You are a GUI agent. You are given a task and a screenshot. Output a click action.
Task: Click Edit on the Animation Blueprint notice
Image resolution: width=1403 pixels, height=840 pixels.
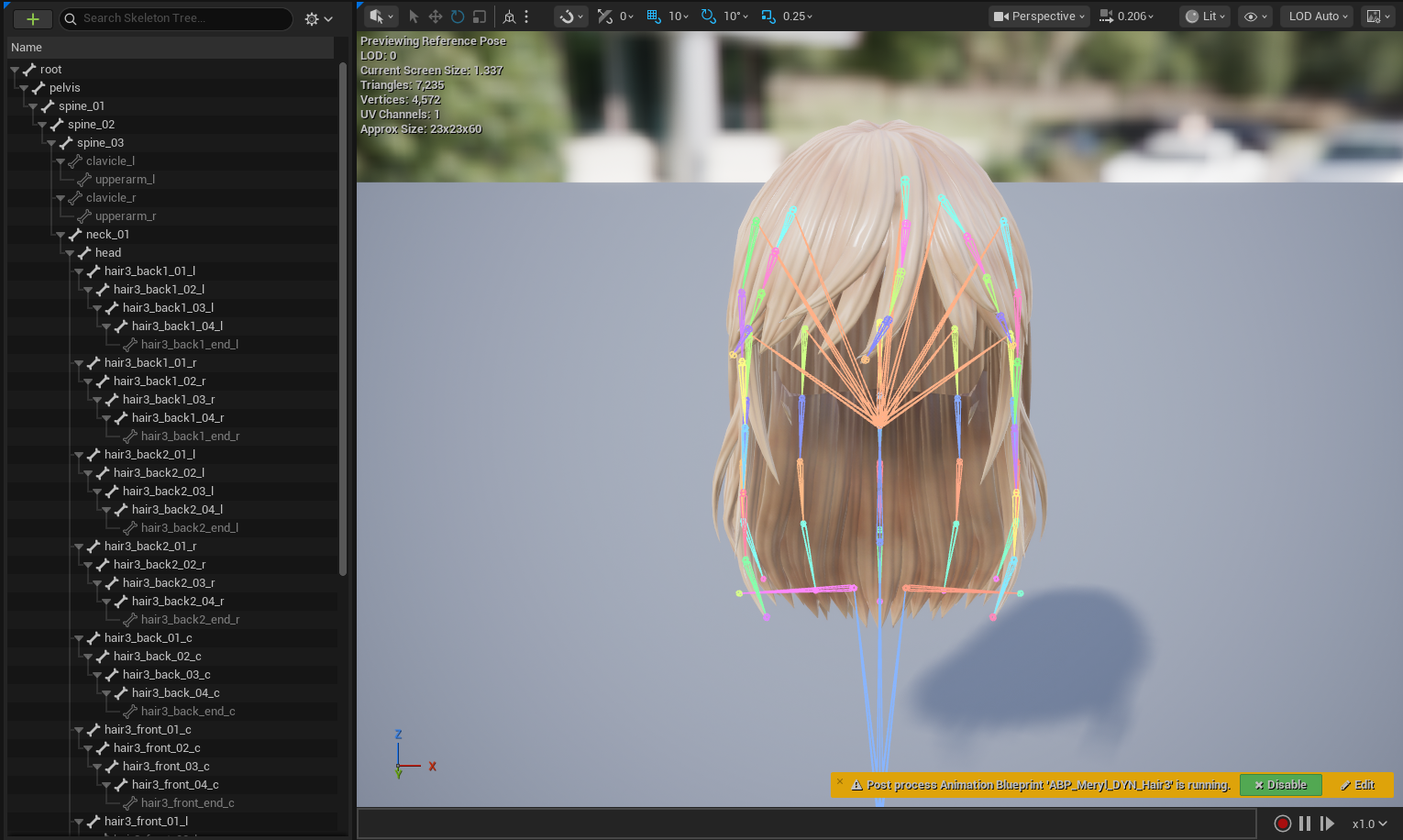tap(1357, 785)
